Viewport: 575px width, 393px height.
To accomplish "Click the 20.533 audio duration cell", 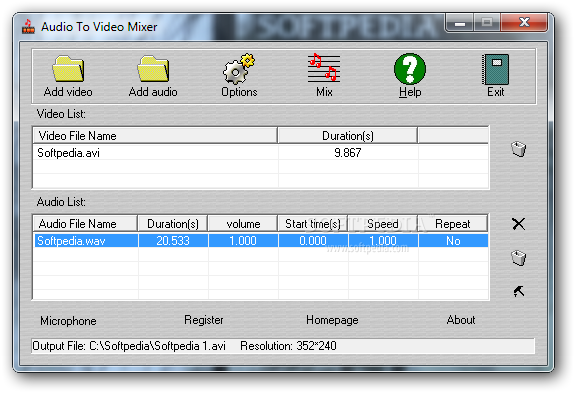I will tap(173, 240).
